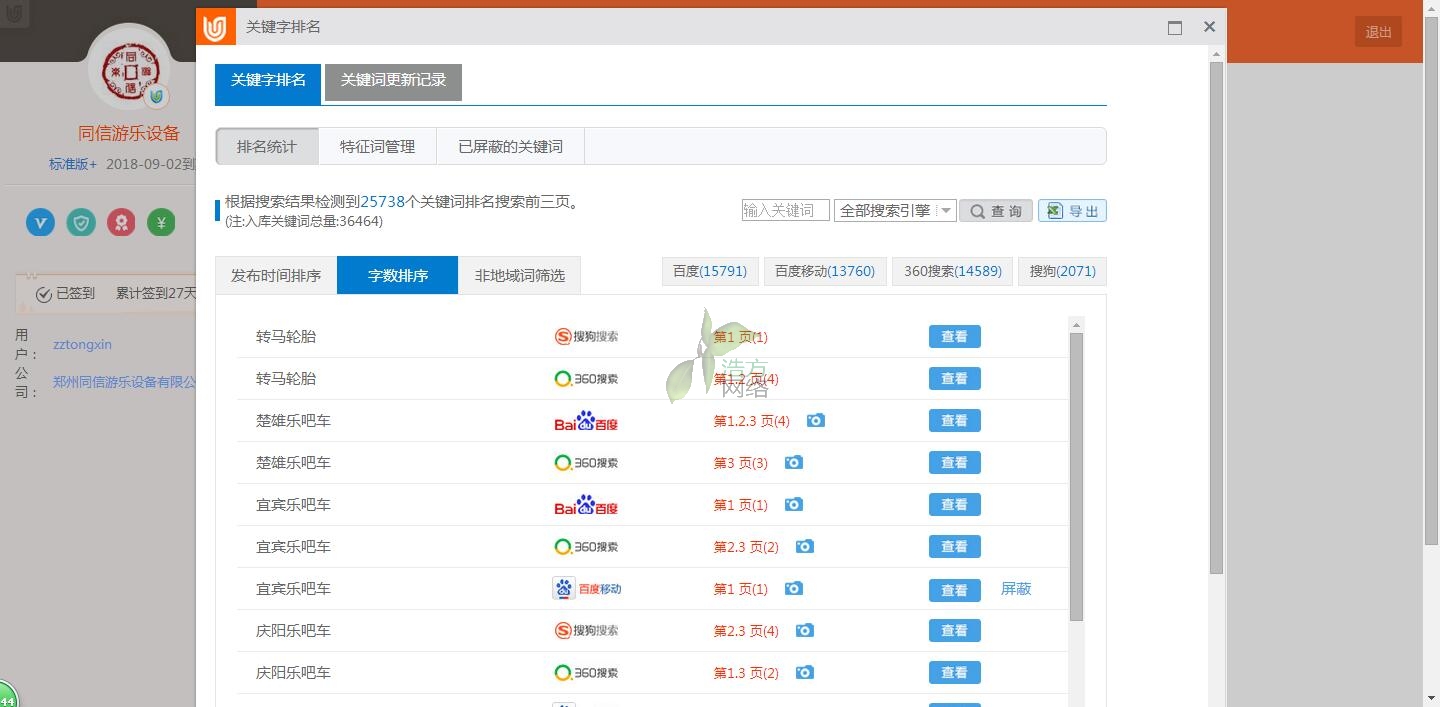Click the 同信游乐设备 profile avatar
The width and height of the screenshot is (1440, 707).
pyautogui.click(x=129, y=68)
